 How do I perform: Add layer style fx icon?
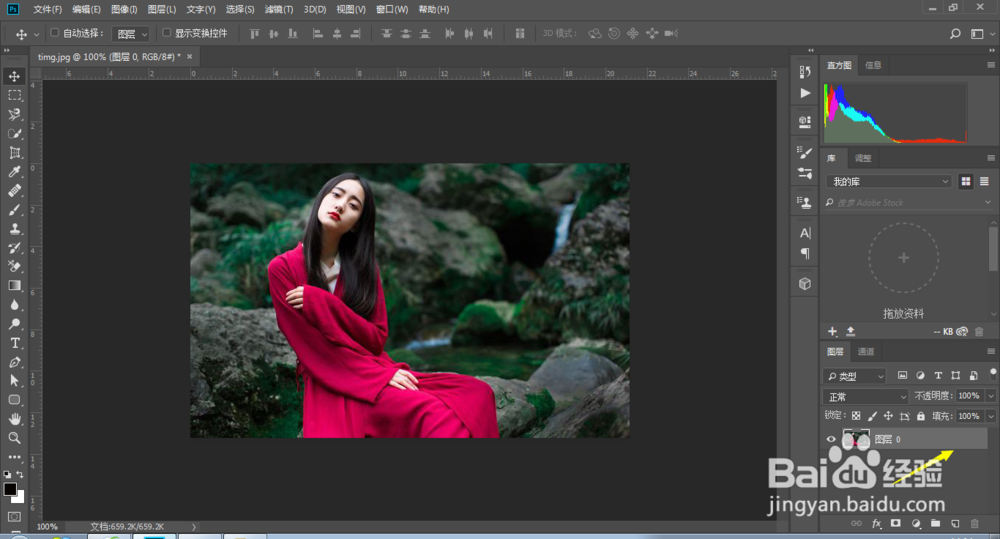[876, 524]
